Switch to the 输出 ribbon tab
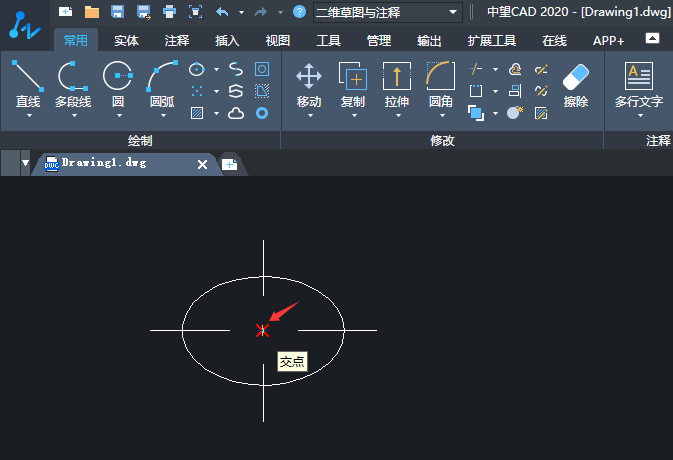This screenshot has height=460, width=673. click(429, 40)
